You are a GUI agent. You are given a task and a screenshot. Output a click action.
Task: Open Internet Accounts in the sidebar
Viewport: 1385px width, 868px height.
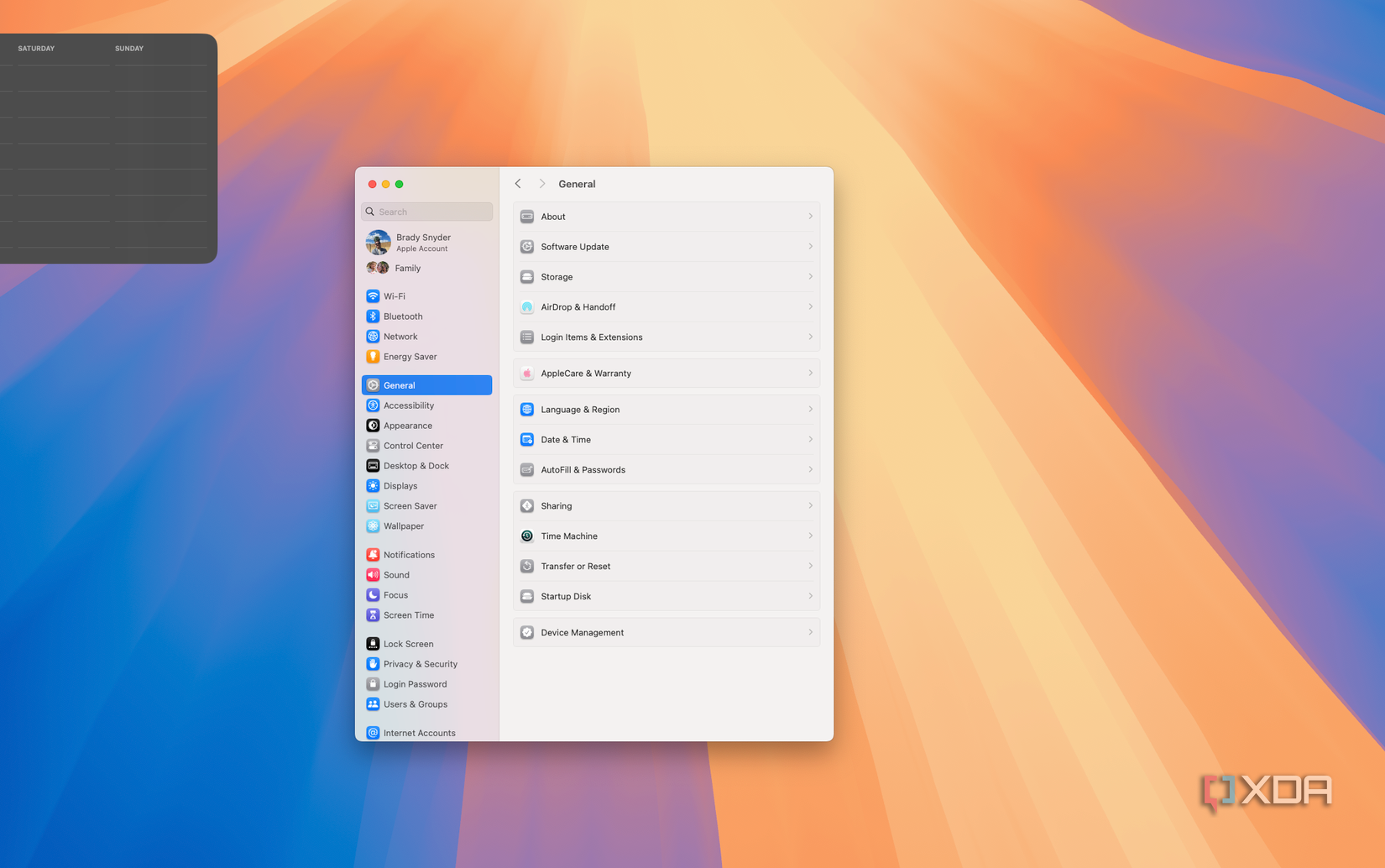426,733
